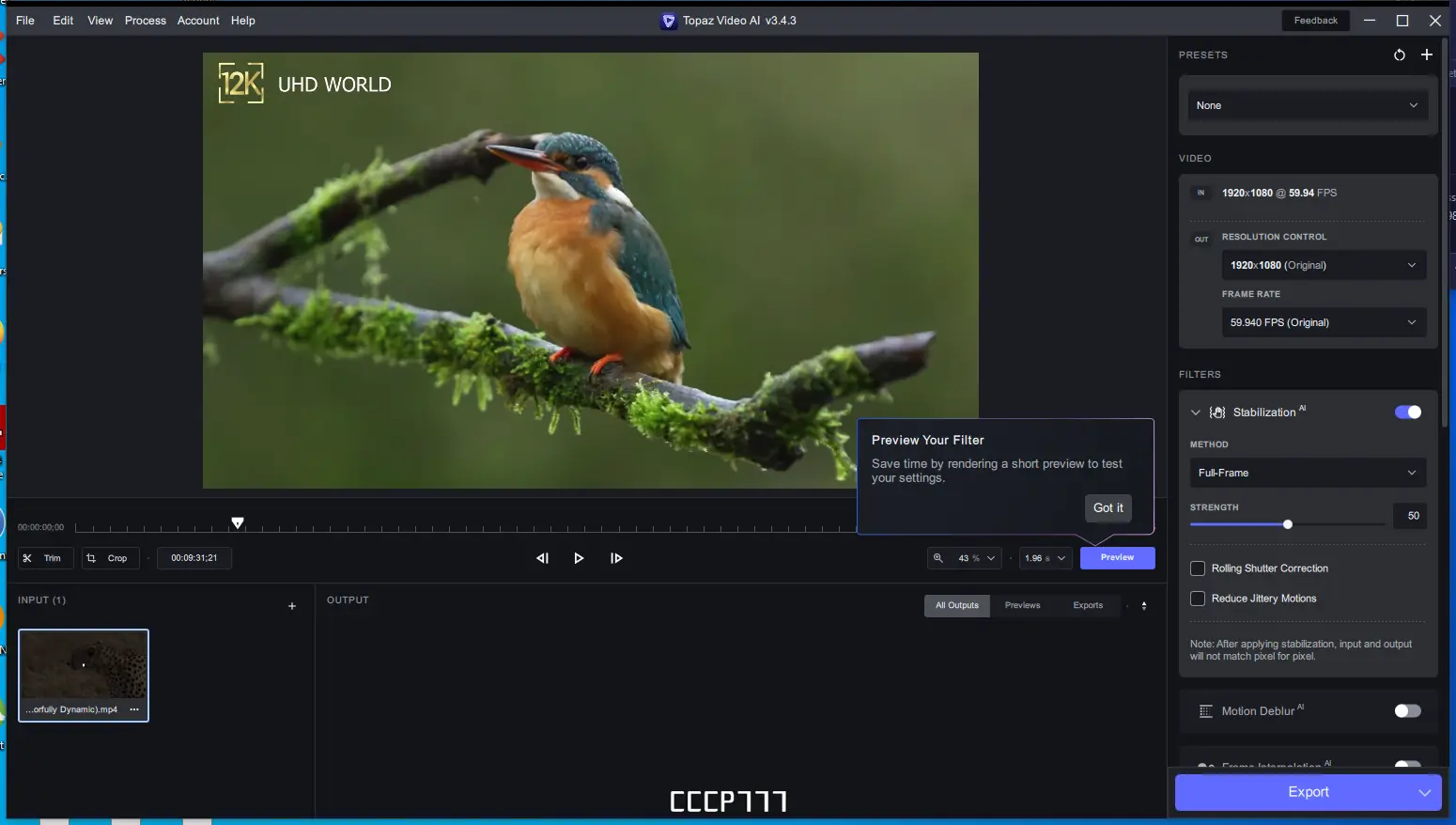
Task: Open the Process menu
Action: 146,20
